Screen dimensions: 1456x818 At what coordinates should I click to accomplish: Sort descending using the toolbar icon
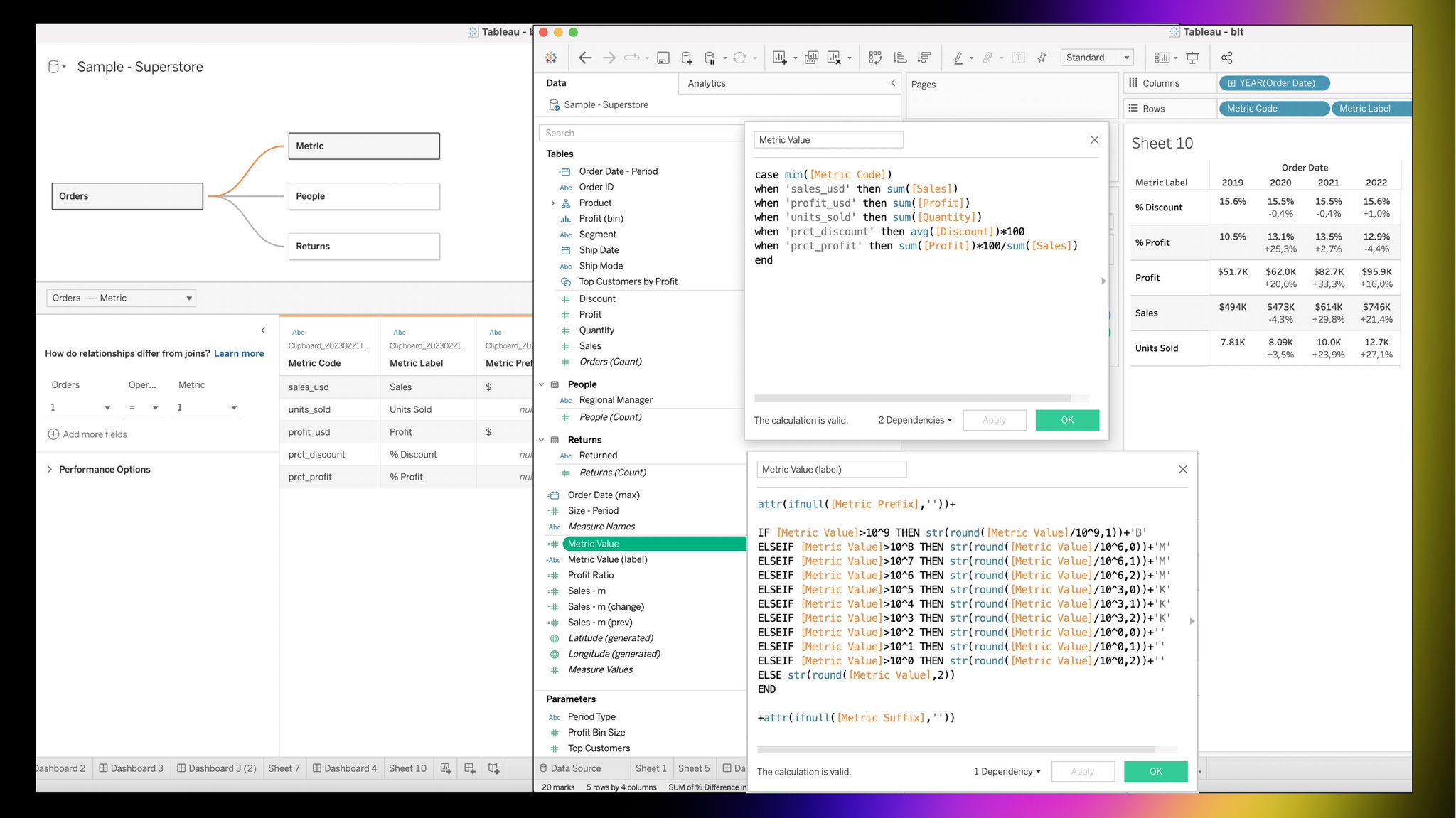[x=924, y=58]
